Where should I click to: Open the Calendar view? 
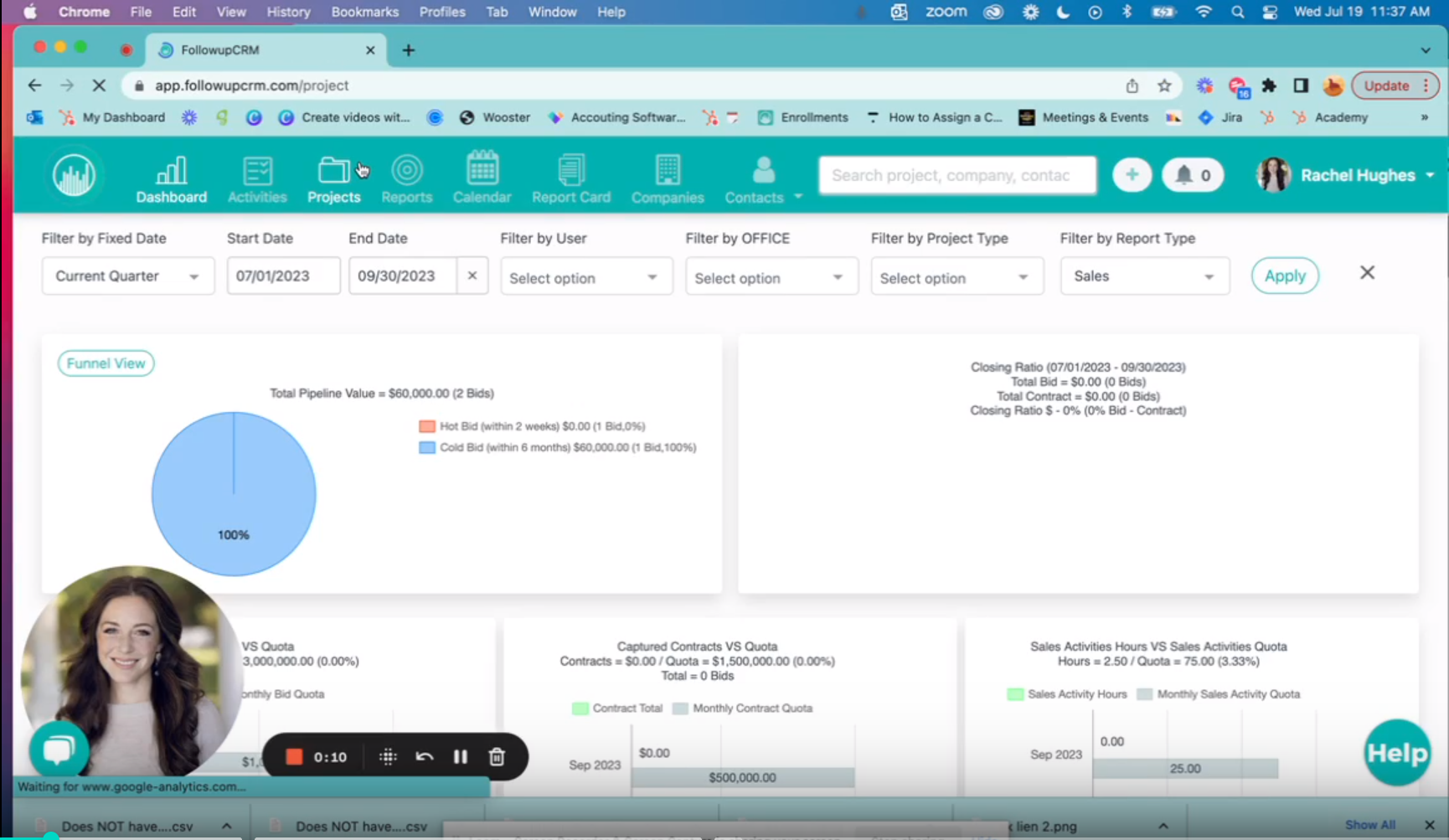tap(482, 177)
